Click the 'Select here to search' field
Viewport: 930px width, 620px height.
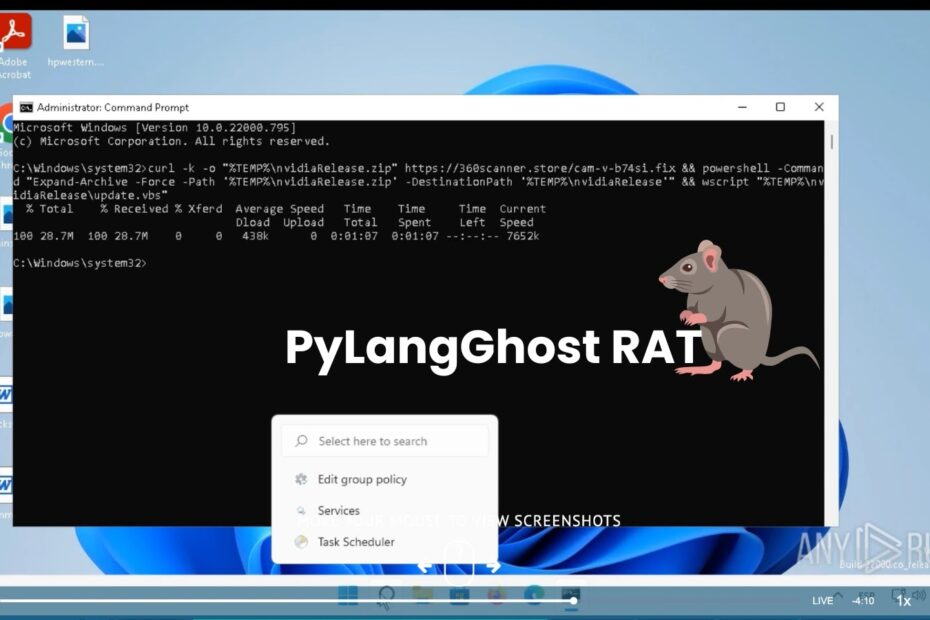(385, 441)
